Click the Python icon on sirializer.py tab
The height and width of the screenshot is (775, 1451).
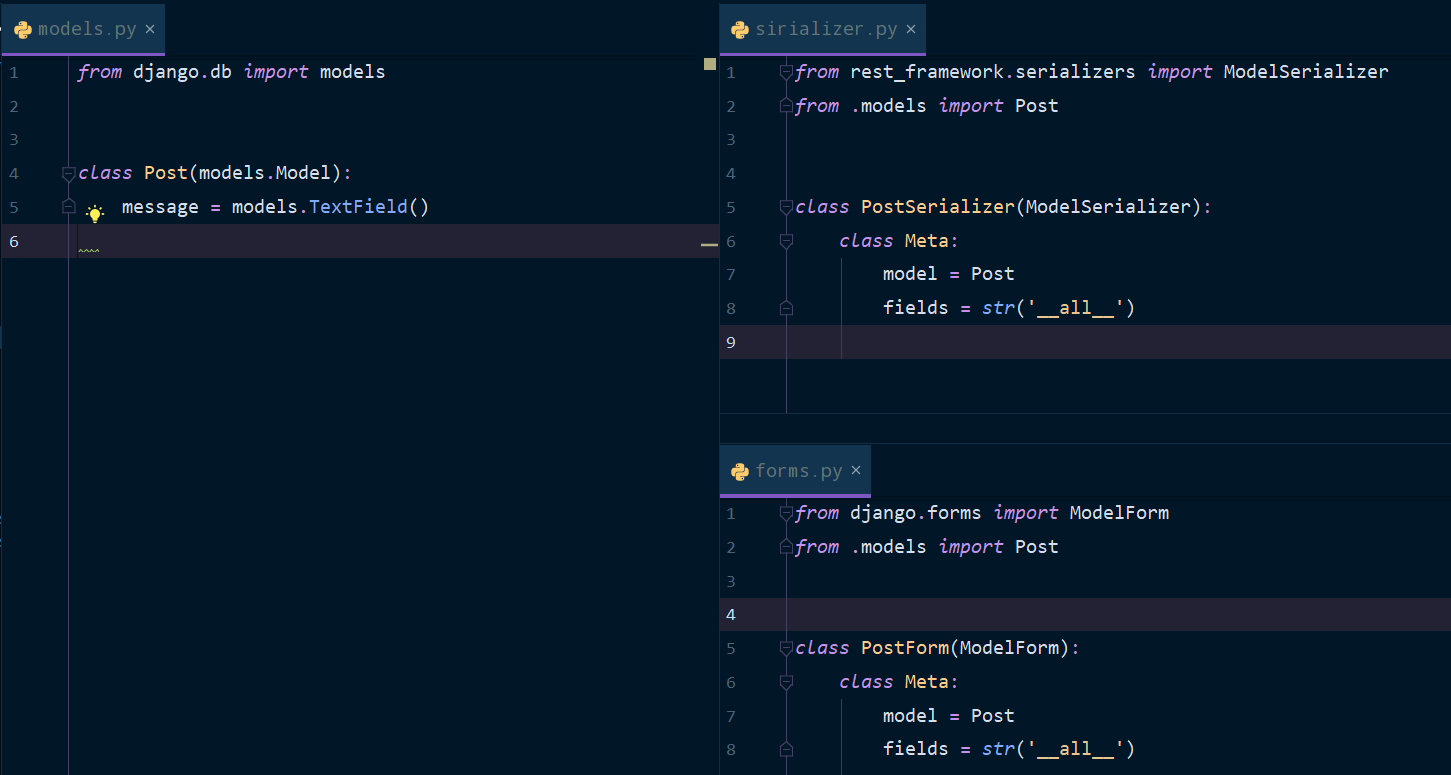[740, 29]
